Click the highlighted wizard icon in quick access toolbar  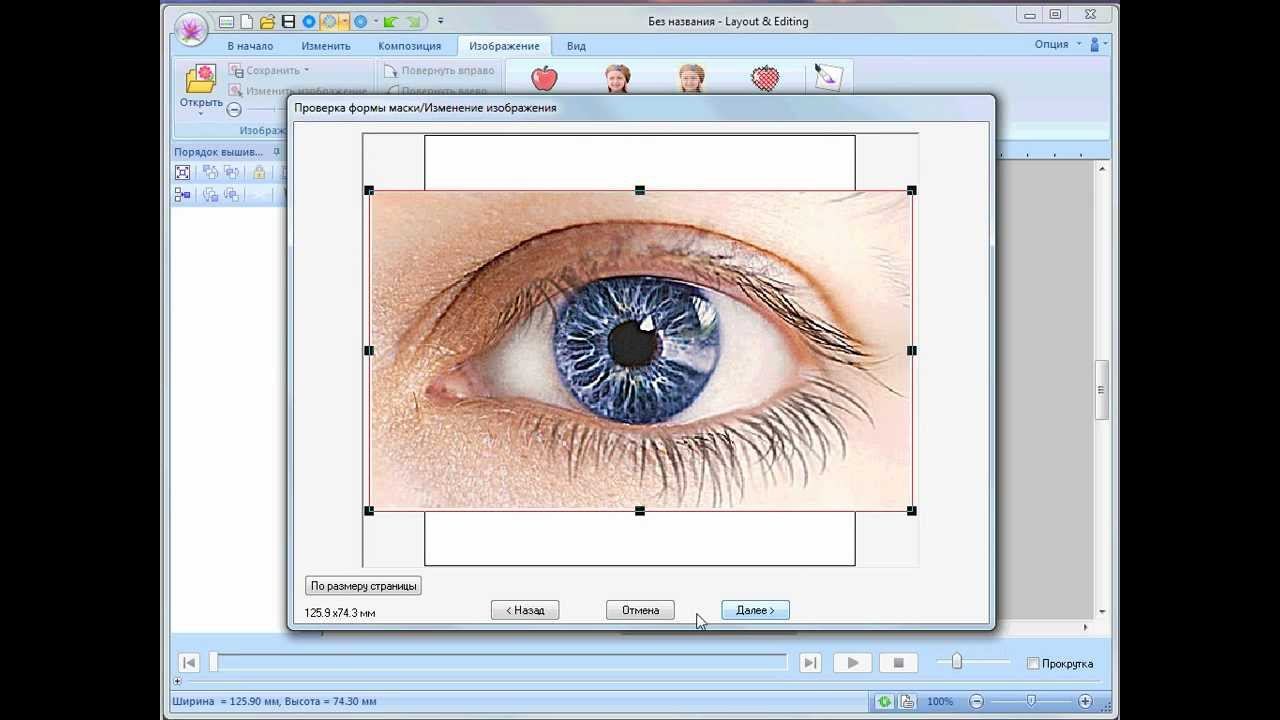[x=329, y=21]
